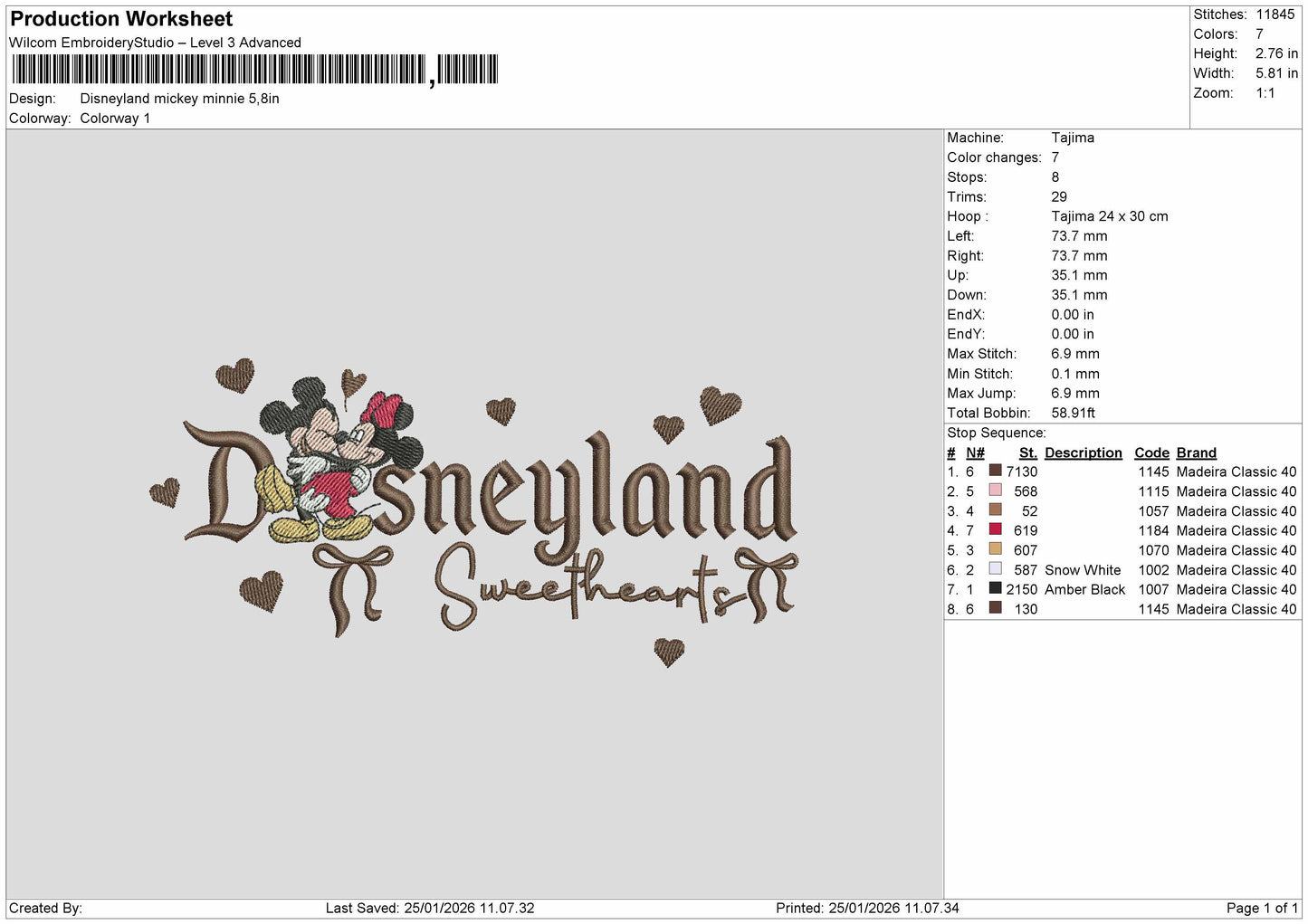
Task: Click the Snow White color swatch
Action: (996, 569)
